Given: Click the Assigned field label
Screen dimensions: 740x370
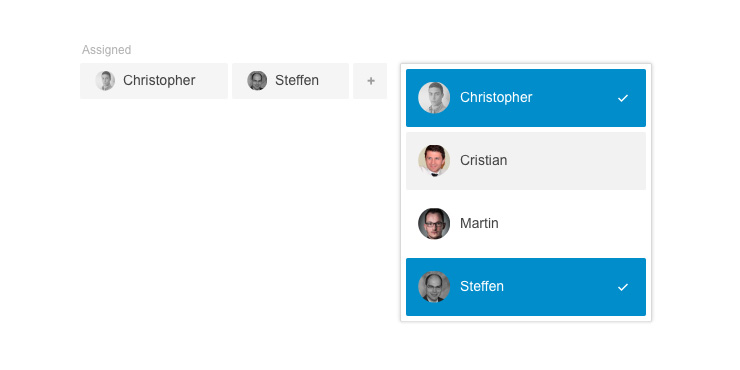Looking at the screenshot, I should pos(107,50).
